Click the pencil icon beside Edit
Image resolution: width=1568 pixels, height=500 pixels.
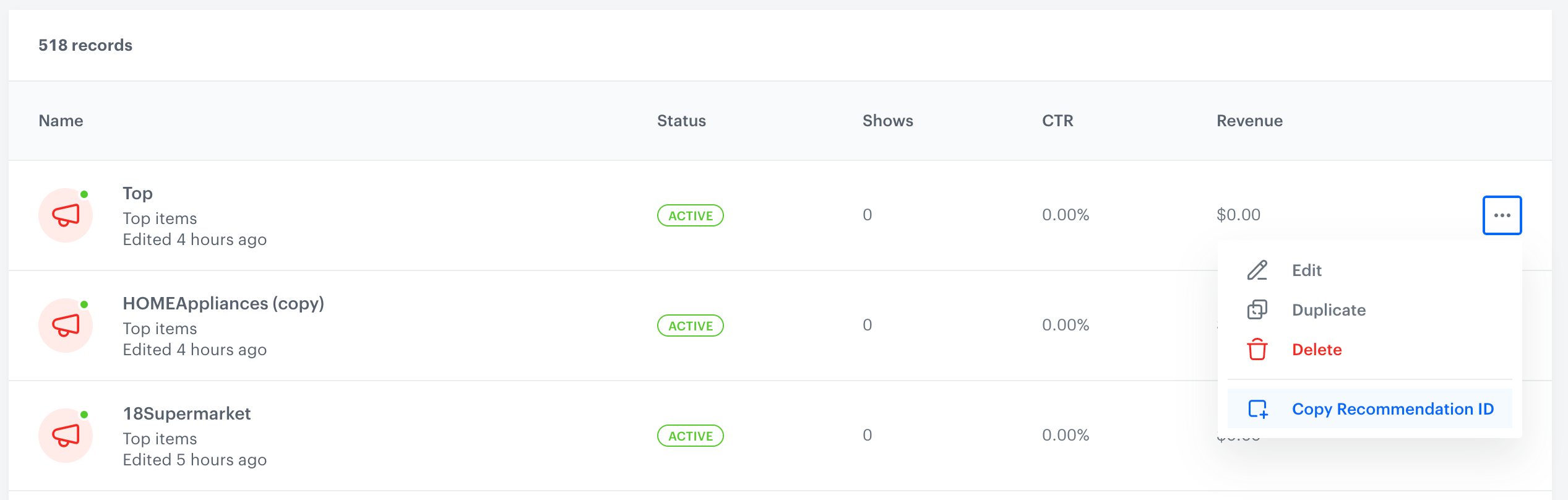[1256, 270]
